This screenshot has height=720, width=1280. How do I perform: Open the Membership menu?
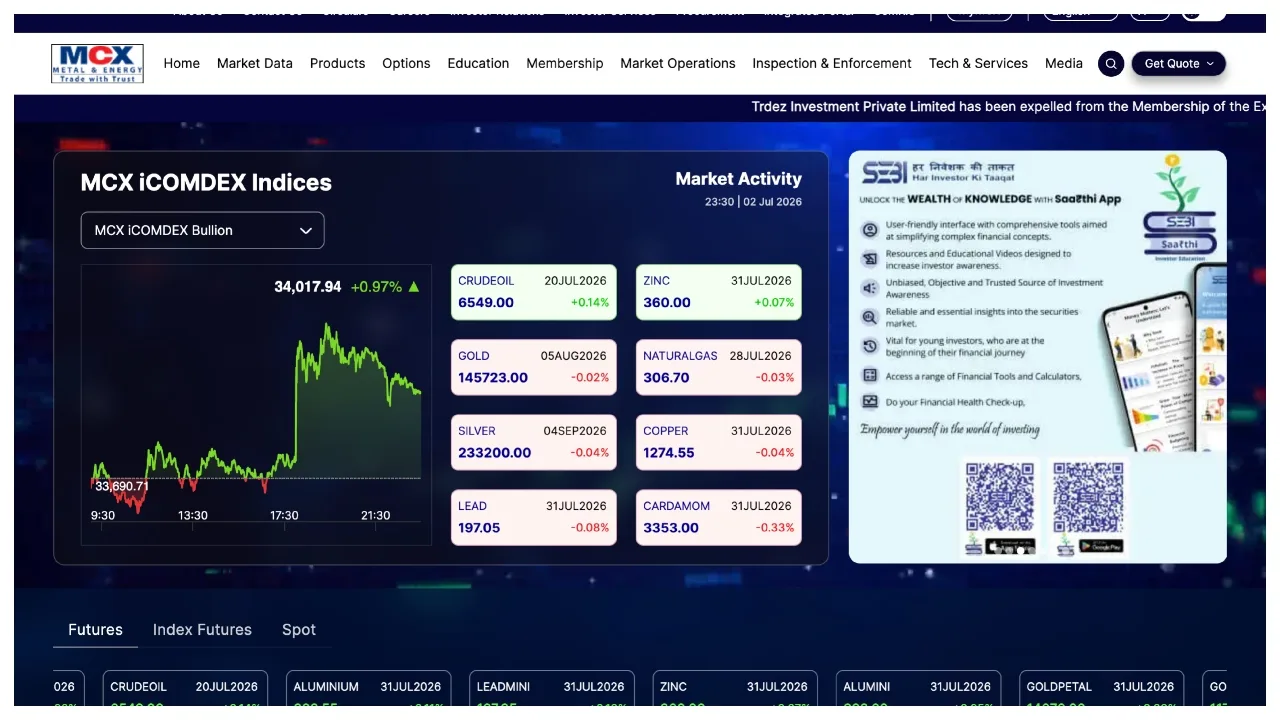565,63
